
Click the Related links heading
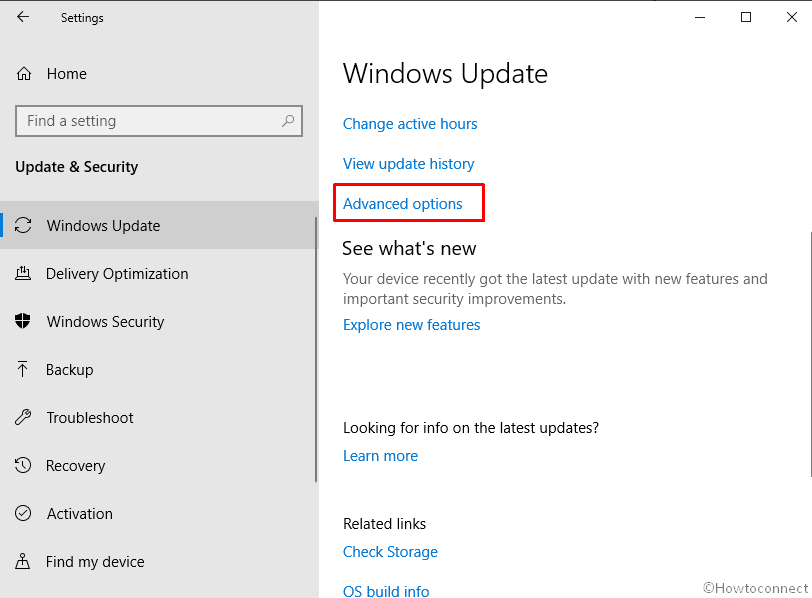click(x=384, y=524)
